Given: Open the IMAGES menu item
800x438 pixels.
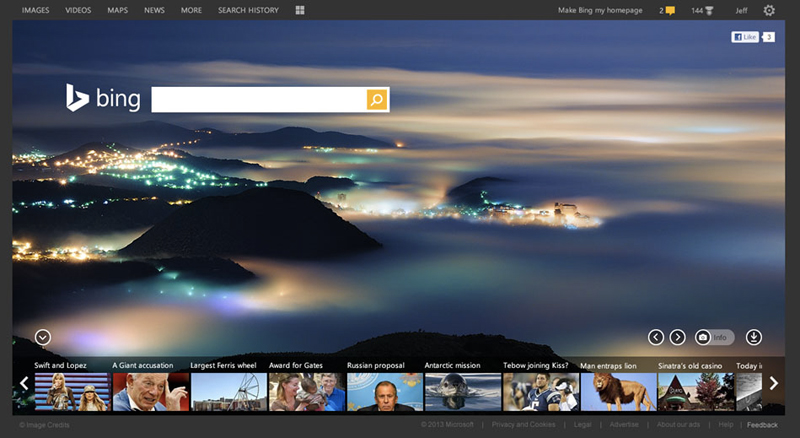Looking at the screenshot, I should [36, 10].
